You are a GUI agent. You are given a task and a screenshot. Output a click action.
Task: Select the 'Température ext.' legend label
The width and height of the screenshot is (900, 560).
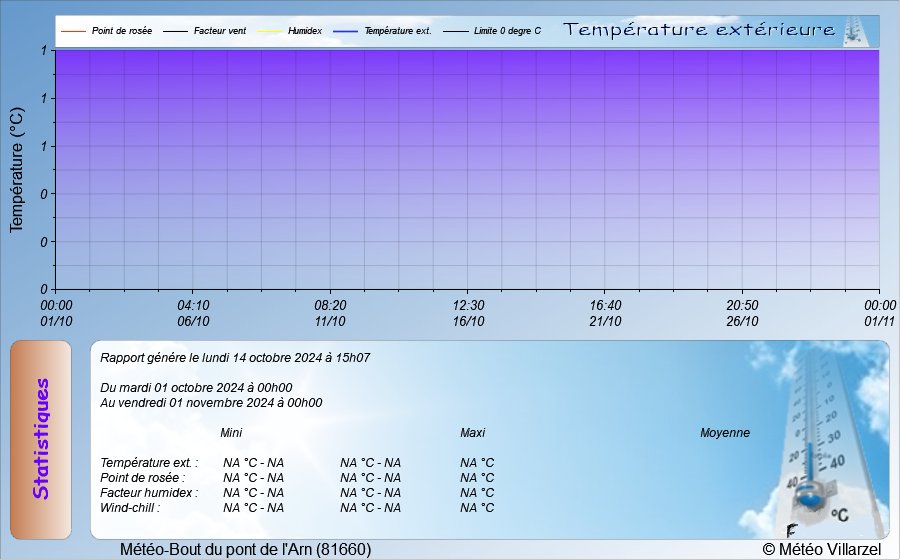pos(398,31)
